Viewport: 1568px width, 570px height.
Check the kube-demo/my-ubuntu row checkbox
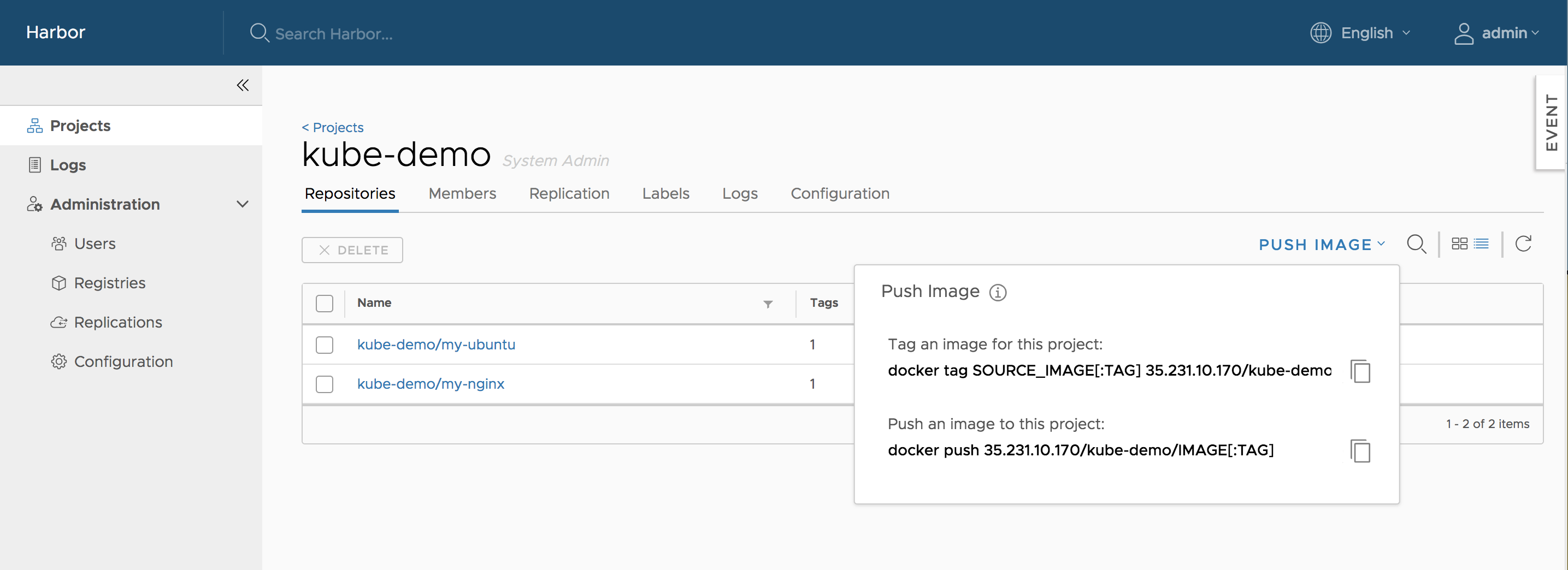[x=325, y=345]
